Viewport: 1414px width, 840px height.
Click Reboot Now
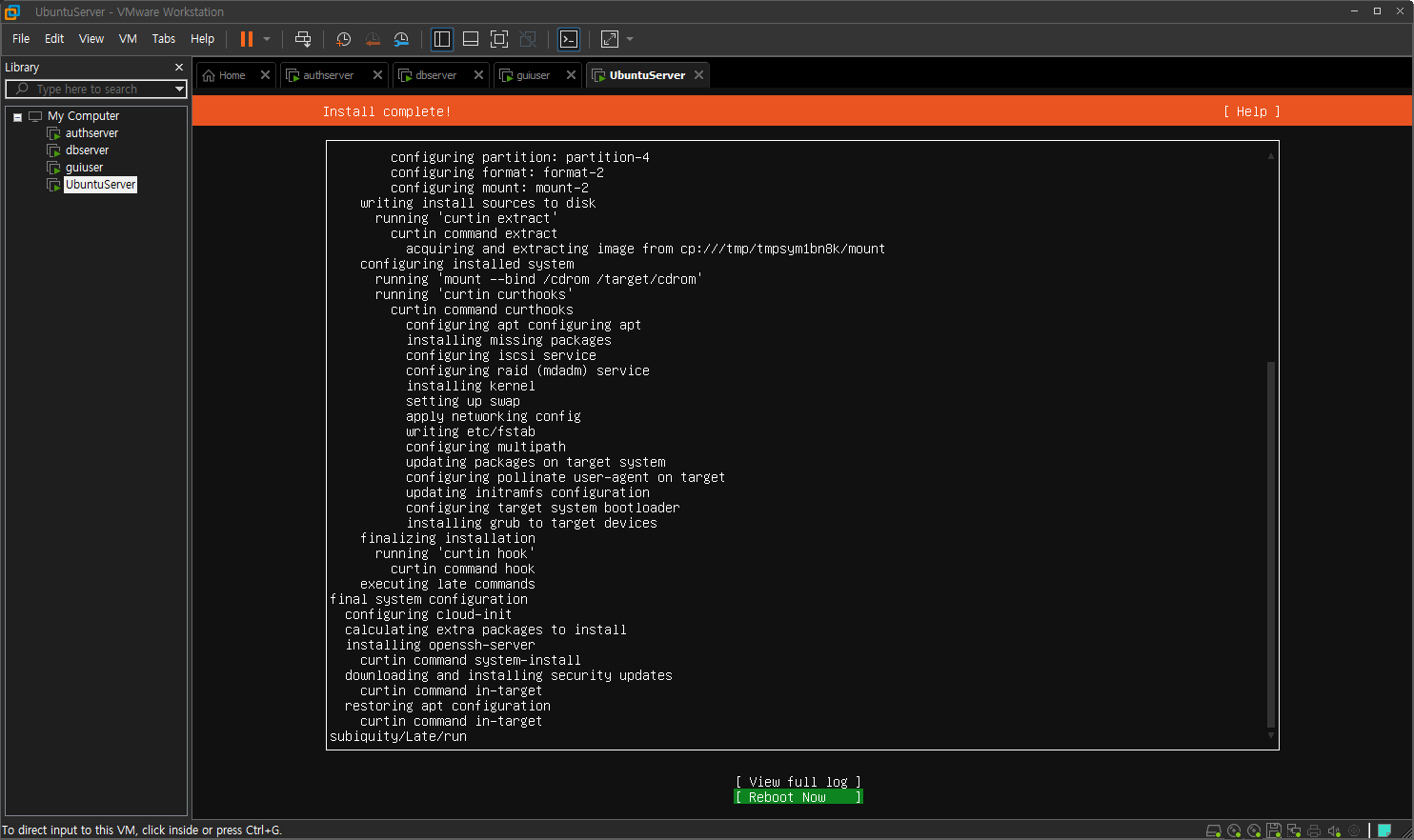click(798, 797)
